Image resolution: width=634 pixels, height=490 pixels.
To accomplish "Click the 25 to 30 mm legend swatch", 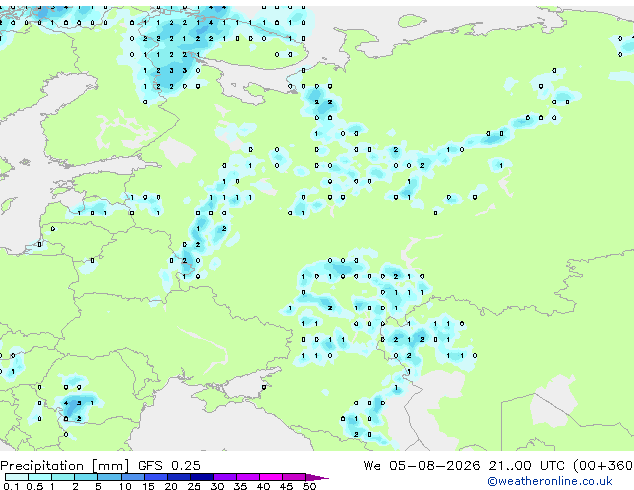I will 202,477.
